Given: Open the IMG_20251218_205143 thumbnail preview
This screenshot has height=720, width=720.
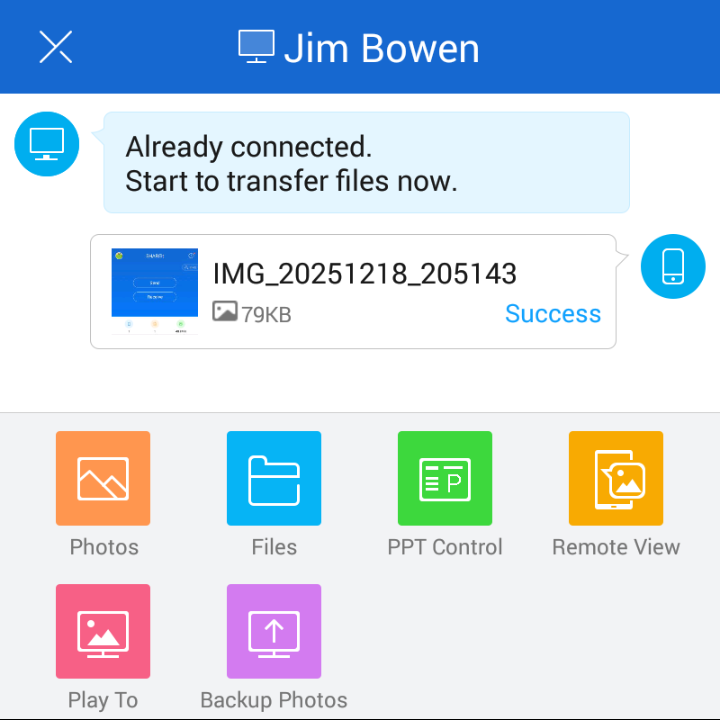Looking at the screenshot, I should (x=155, y=291).
